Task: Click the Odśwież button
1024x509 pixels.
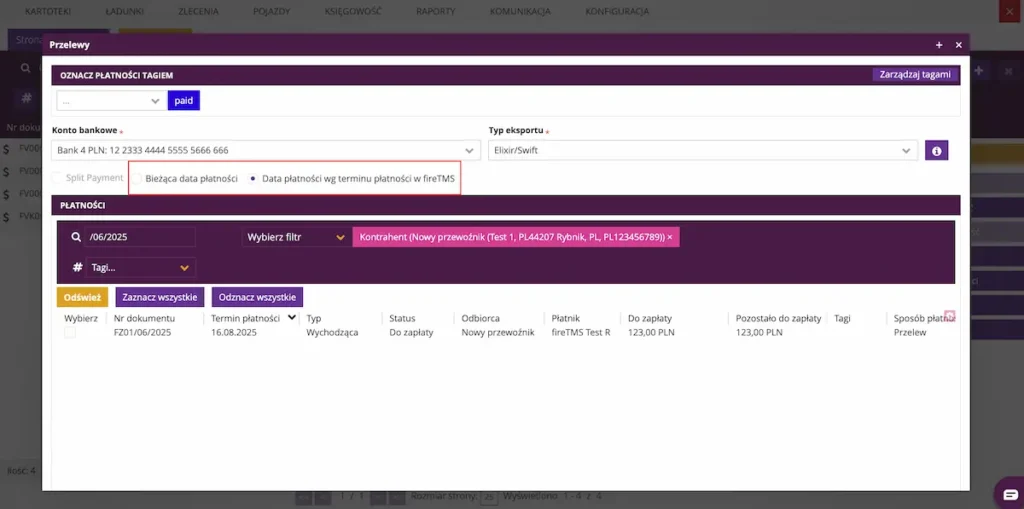Action: [82, 297]
